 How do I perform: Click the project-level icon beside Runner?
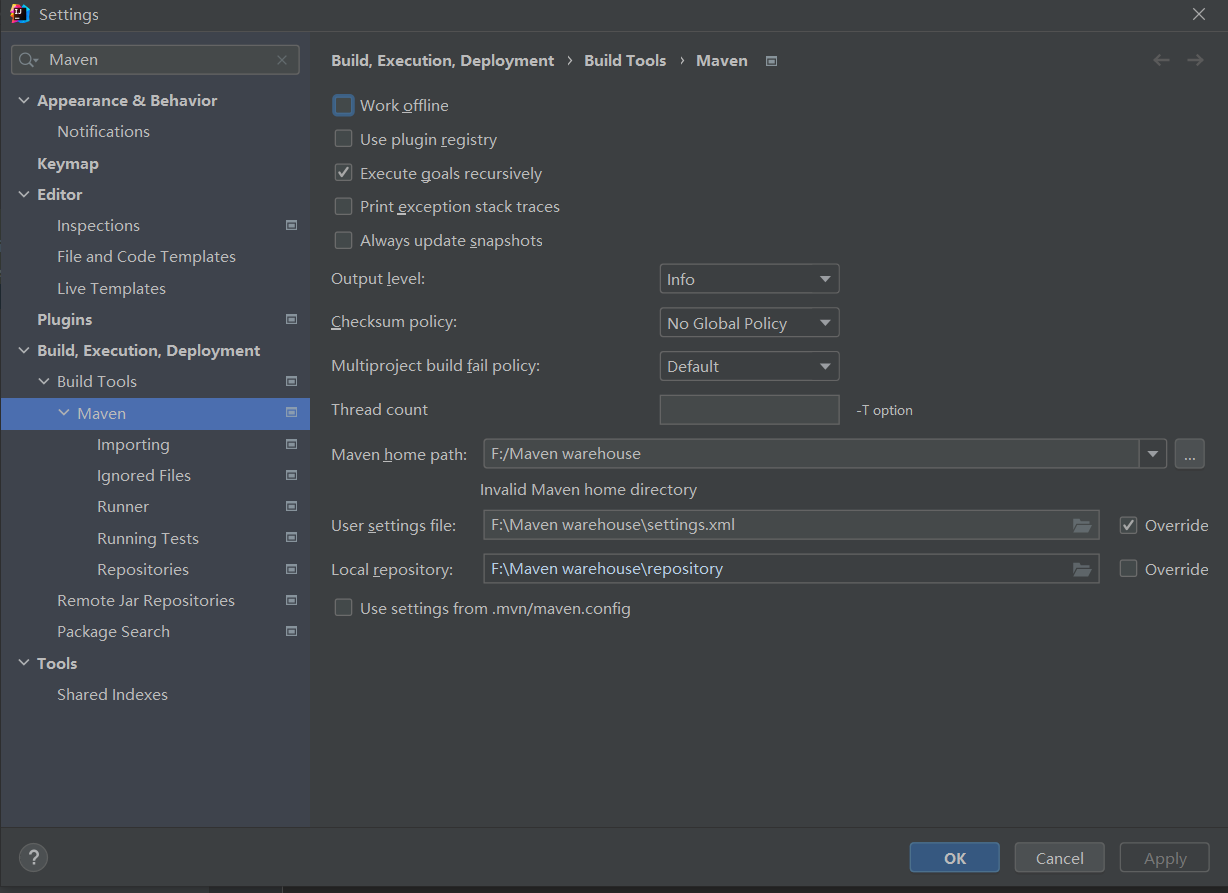291,506
